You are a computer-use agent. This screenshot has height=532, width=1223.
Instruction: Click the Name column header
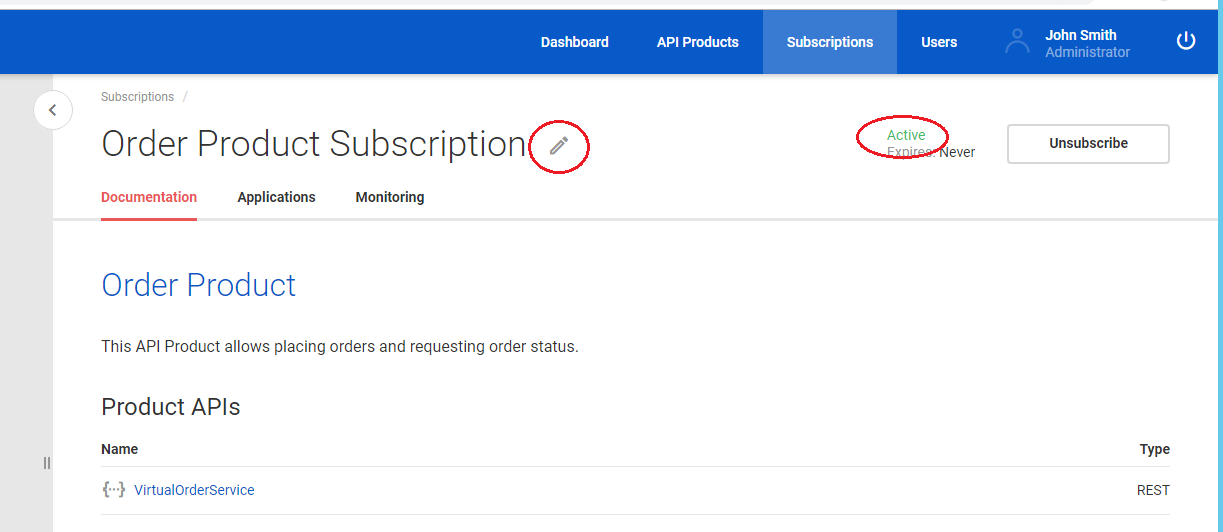coord(120,449)
